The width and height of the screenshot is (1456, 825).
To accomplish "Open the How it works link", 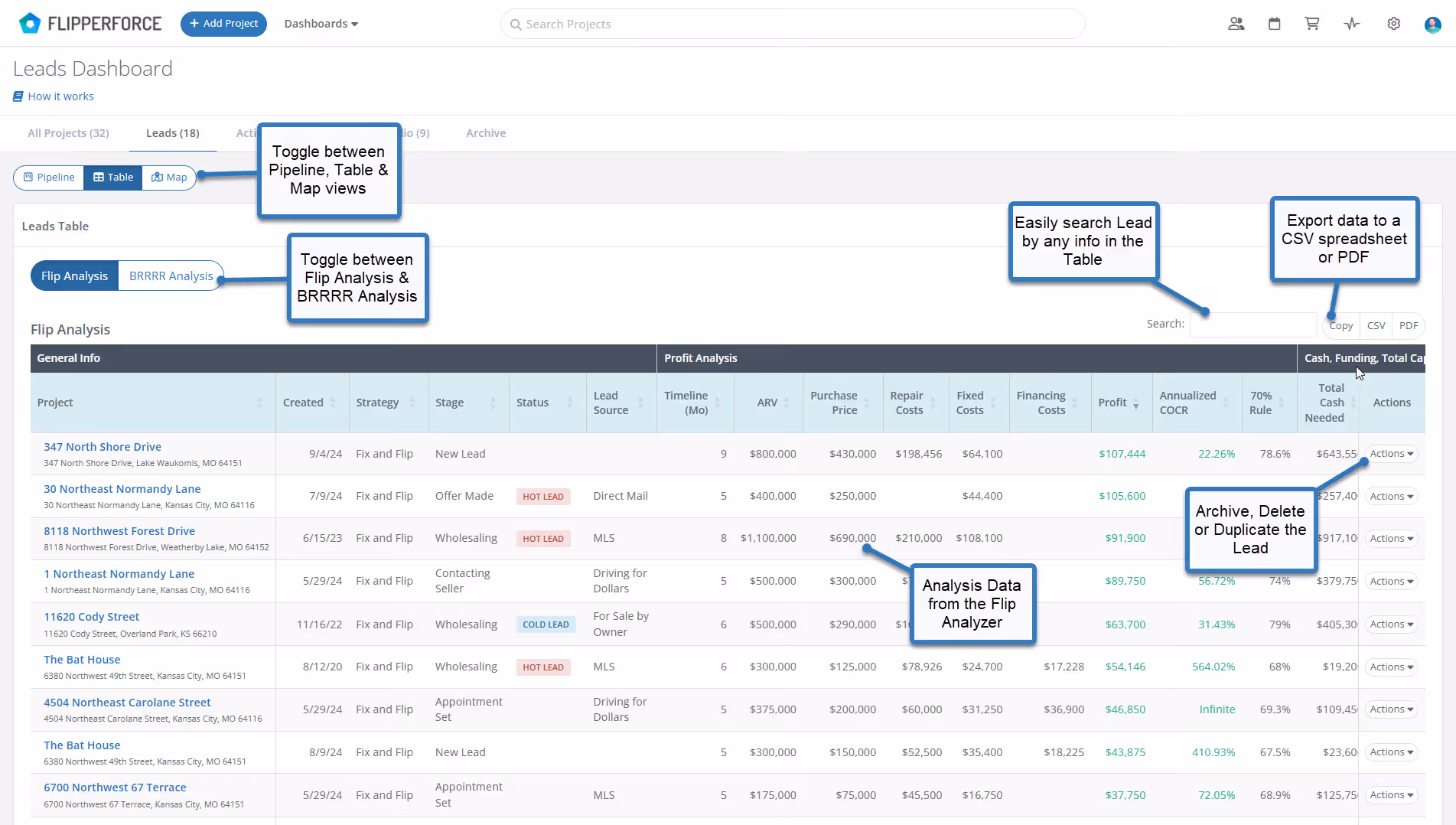I will (54, 96).
